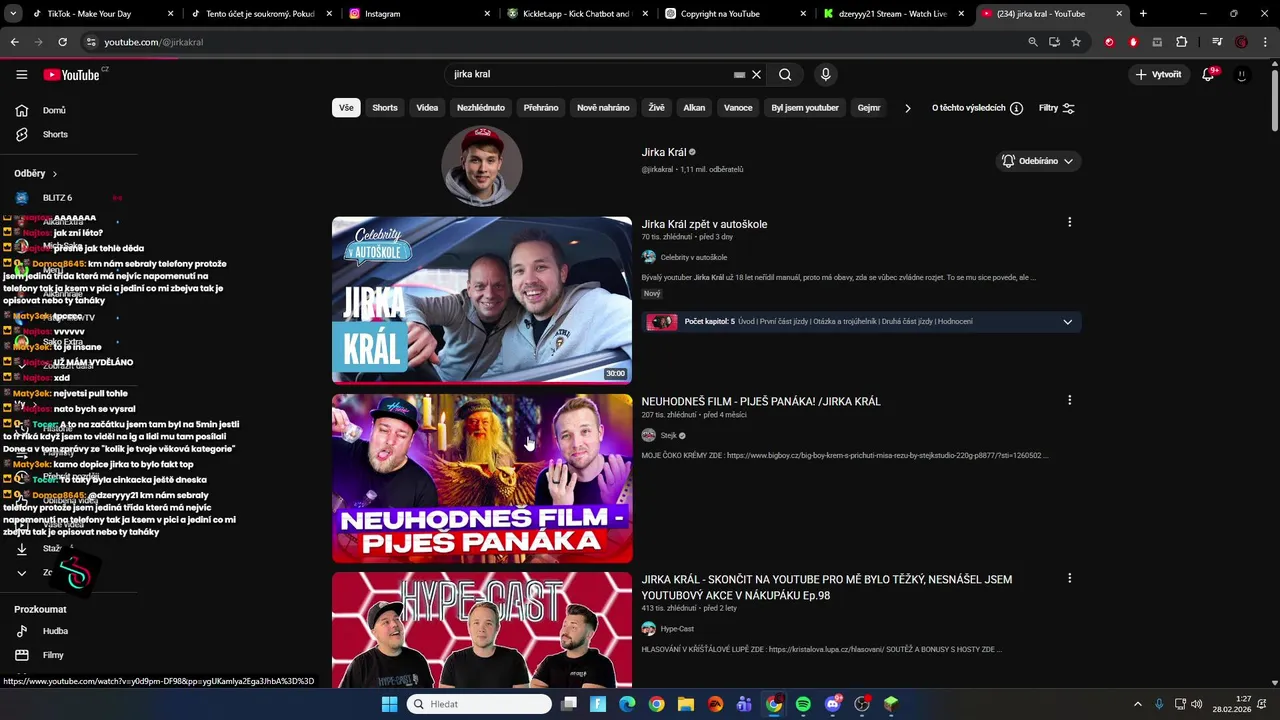Open the YouTube notifications bell
The height and width of the screenshot is (720, 1280).
1208,74
